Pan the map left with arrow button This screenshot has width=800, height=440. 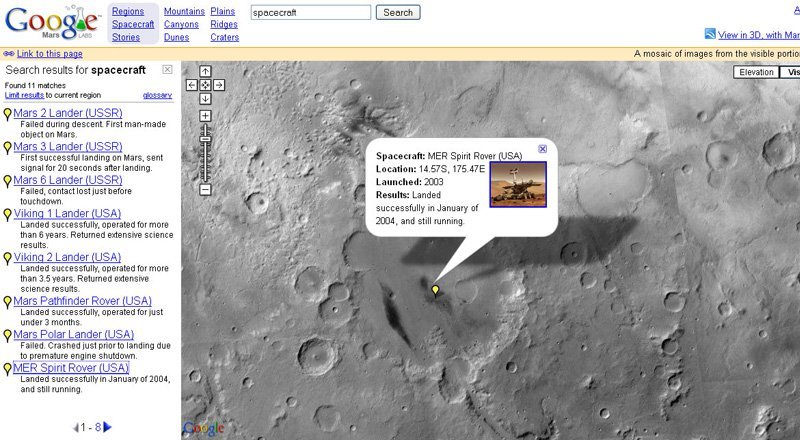pos(192,85)
